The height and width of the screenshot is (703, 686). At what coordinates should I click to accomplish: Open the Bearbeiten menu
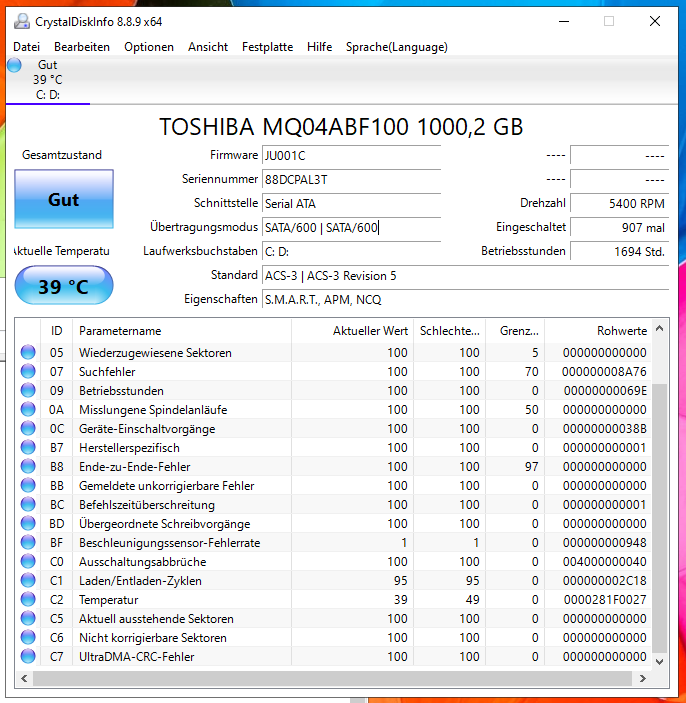tap(82, 47)
